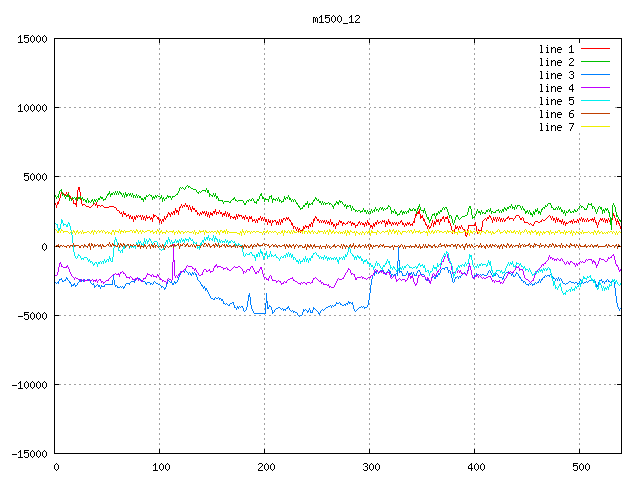Pick the 'line 4' legend label
The image size is (640, 480).
coord(557,88)
